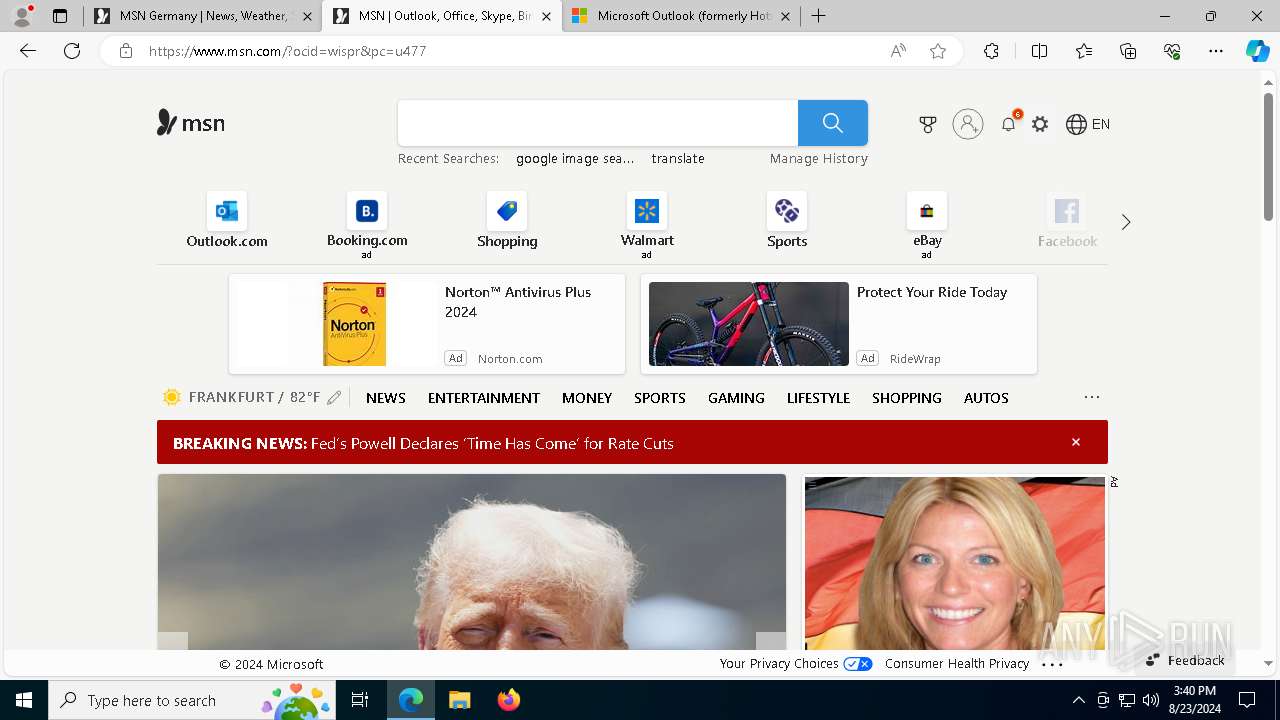The height and width of the screenshot is (720, 1280).
Task: Change language via globe EN
Action: tap(1088, 124)
